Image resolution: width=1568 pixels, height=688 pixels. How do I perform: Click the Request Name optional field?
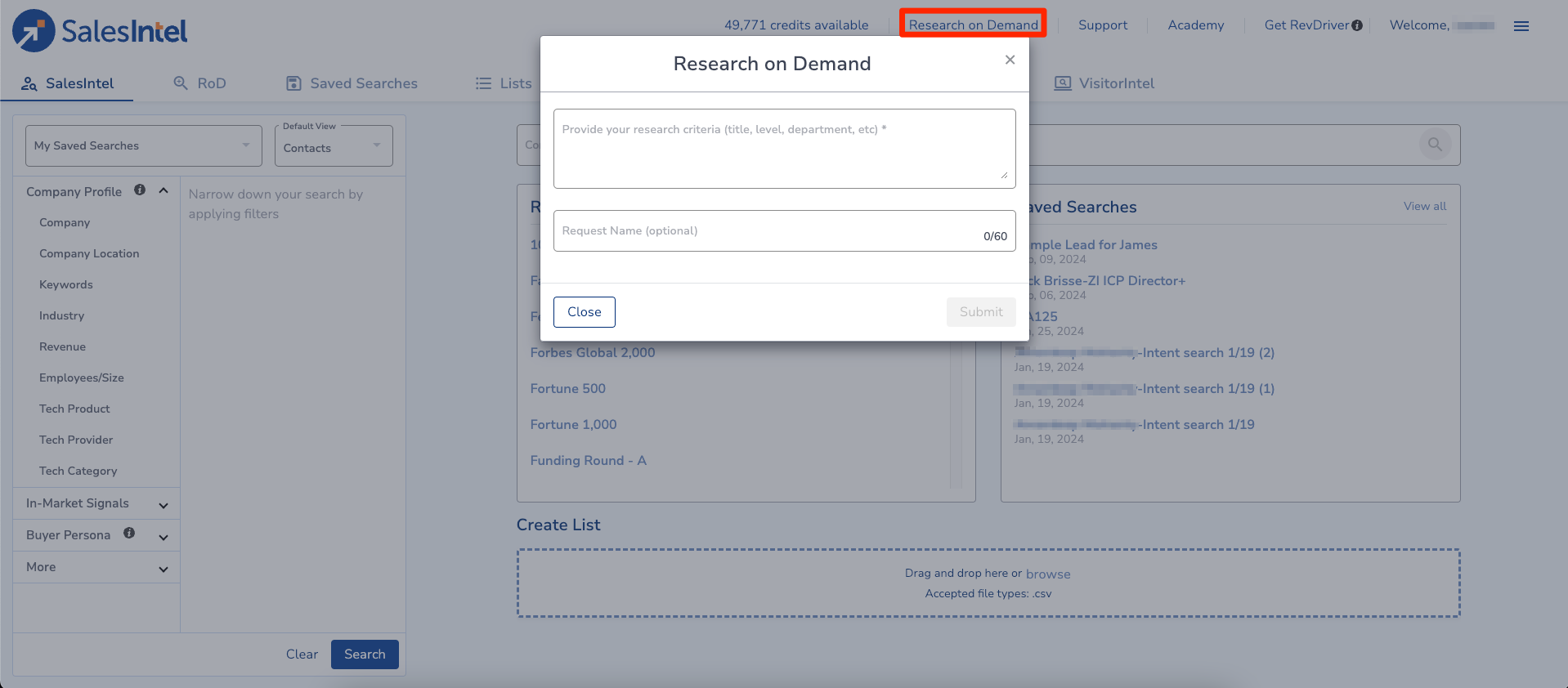click(785, 230)
